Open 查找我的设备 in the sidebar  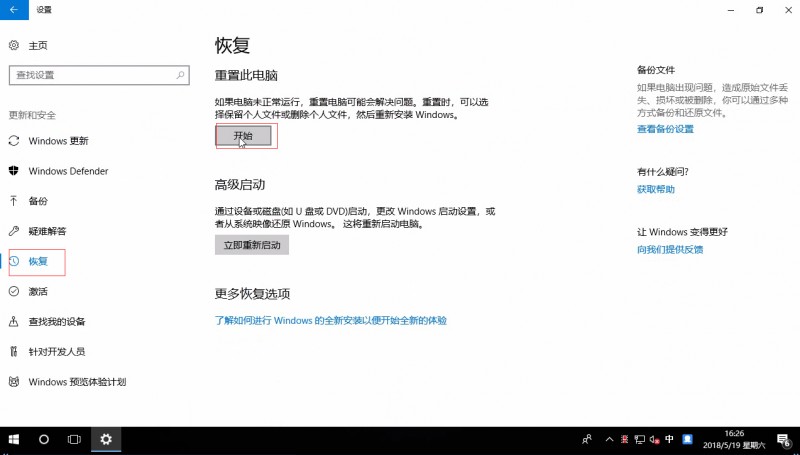(47, 321)
